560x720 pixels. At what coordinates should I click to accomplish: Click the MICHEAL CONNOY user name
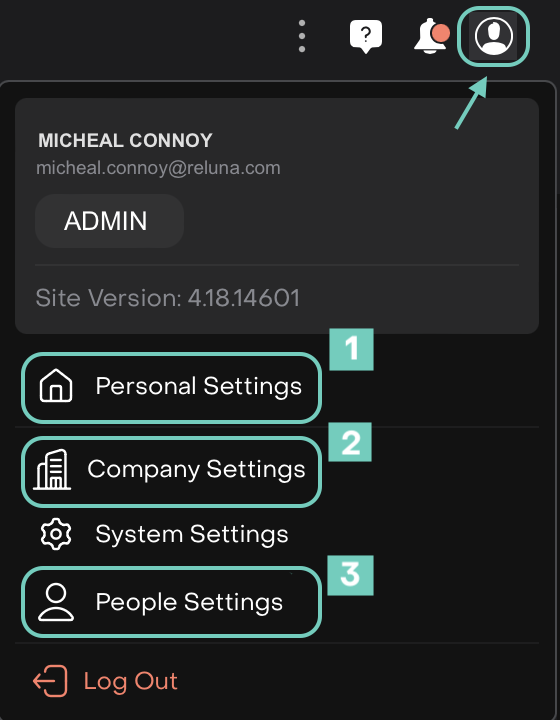(125, 141)
